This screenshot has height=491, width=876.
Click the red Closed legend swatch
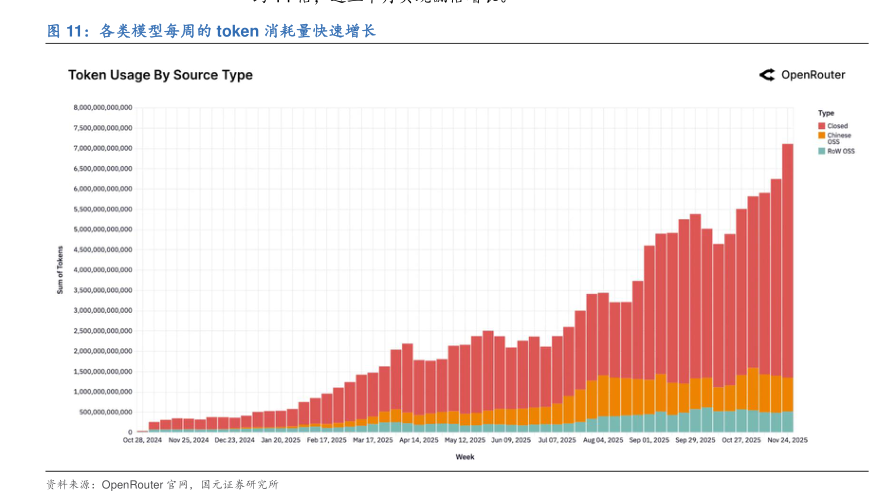[x=821, y=126]
